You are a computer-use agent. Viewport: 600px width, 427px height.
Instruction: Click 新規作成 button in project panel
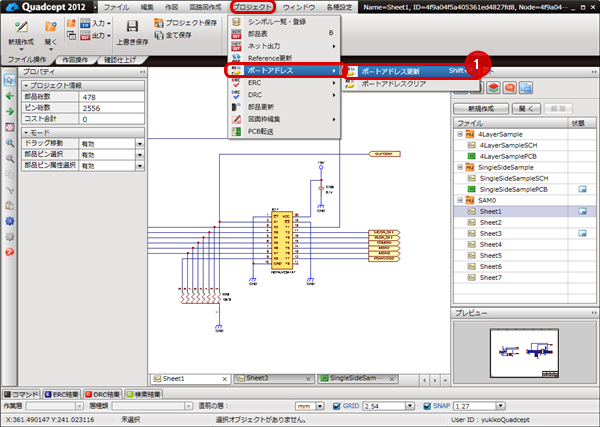pyautogui.click(x=481, y=109)
